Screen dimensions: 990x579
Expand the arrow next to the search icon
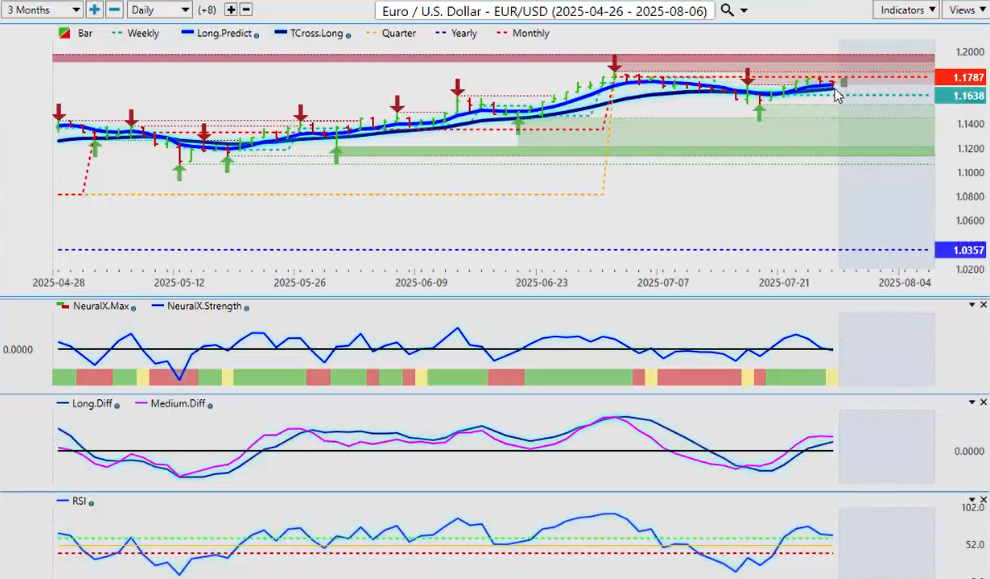pyautogui.click(x=744, y=11)
